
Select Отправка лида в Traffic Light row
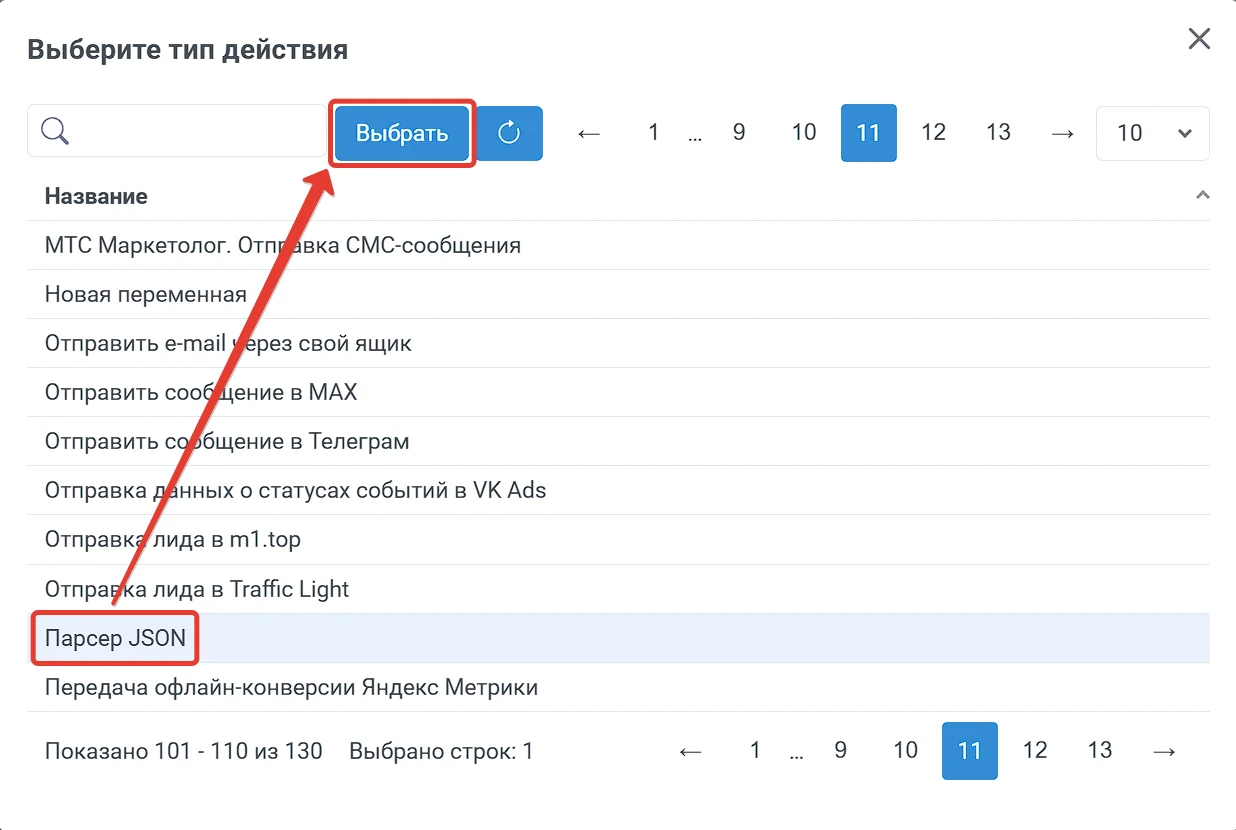[x=618, y=588]
